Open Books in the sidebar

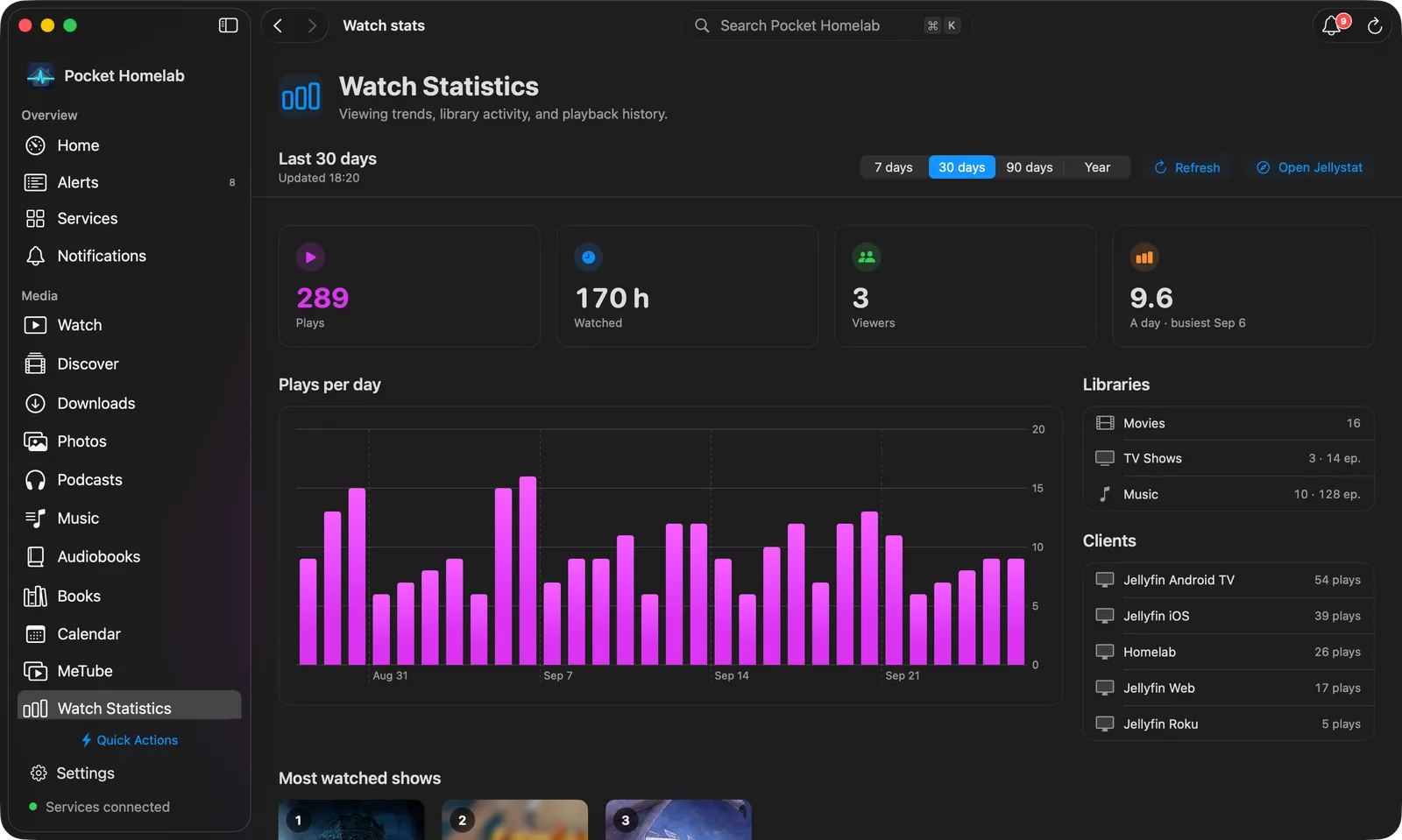(130, 596)
